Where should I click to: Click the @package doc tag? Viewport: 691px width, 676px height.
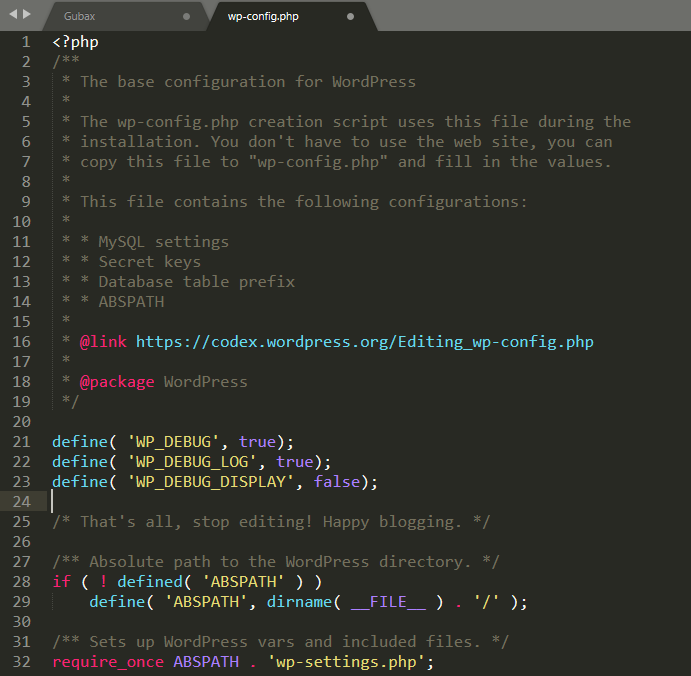[117, 382]
